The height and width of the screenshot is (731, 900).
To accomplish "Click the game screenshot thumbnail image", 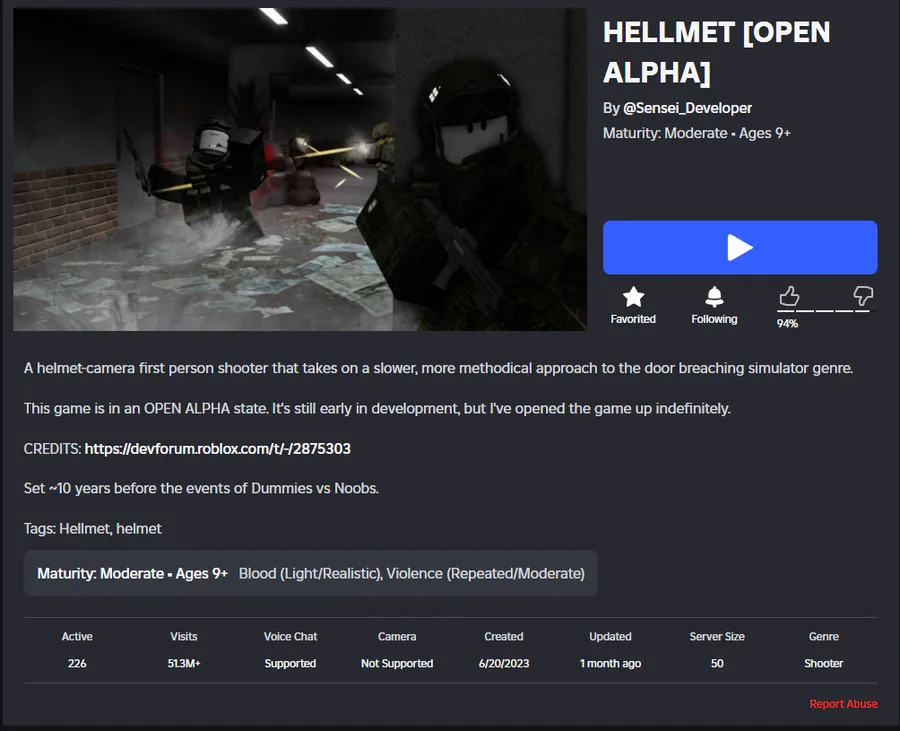I will 300,169.
